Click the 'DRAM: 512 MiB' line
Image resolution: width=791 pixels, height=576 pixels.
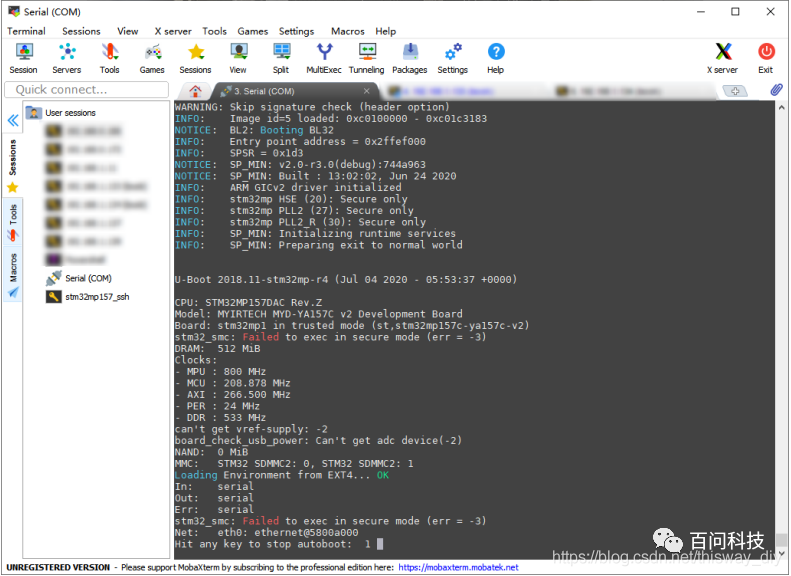point(217,349)
